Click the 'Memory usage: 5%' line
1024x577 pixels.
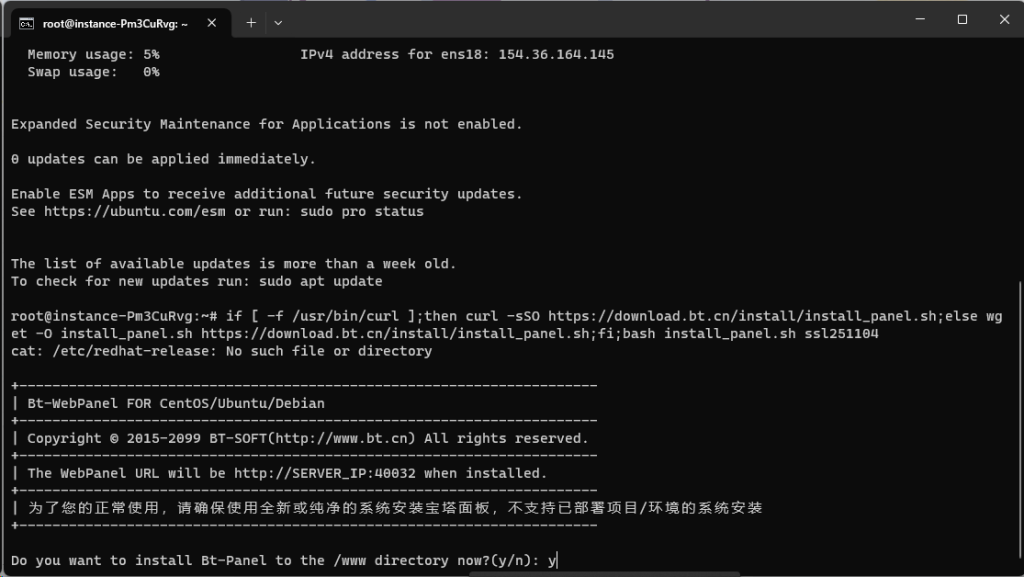(x=93, y=55)
